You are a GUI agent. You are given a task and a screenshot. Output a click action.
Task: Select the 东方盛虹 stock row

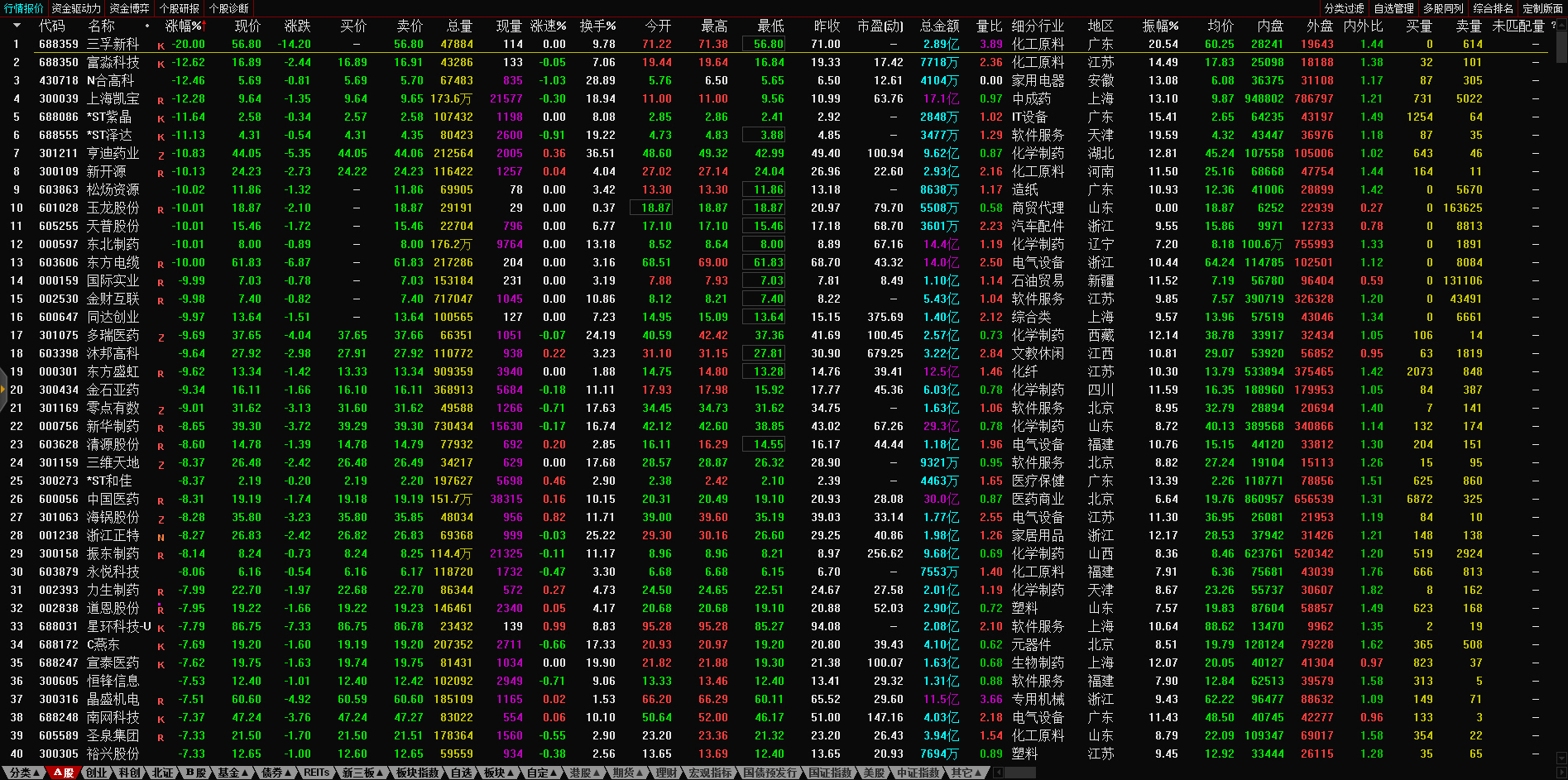click(113, 372)
